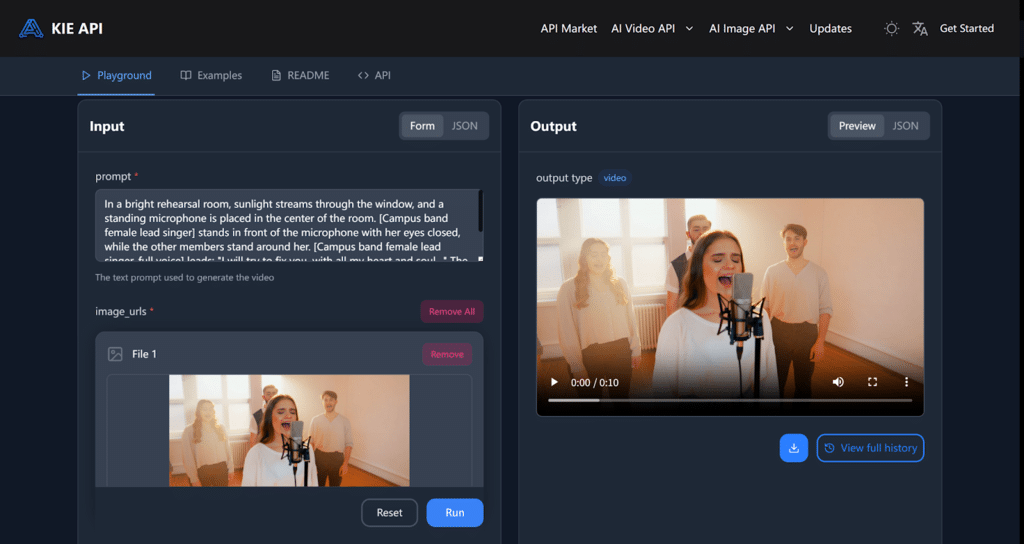Click the output type label

pyautogui.click(x=564, y=178)
